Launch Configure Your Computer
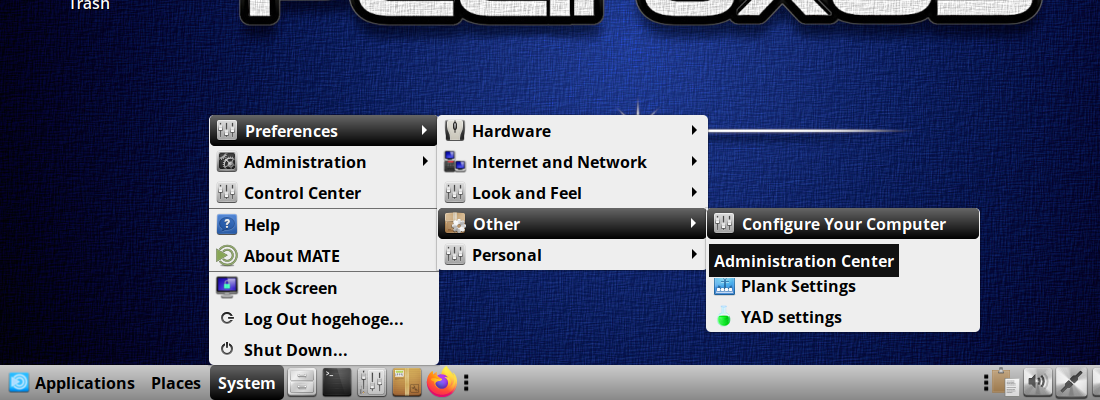Image resolution: width=1100 pixels, height=400 pixels. (843, 224)
